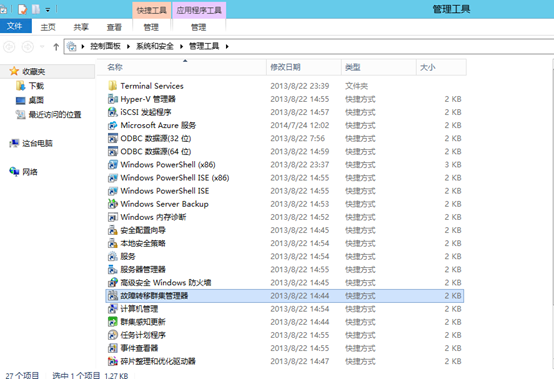Screen dimensions: 554x379
Task: Open the Terminal Services folder icon
Action: click(112, 86)
